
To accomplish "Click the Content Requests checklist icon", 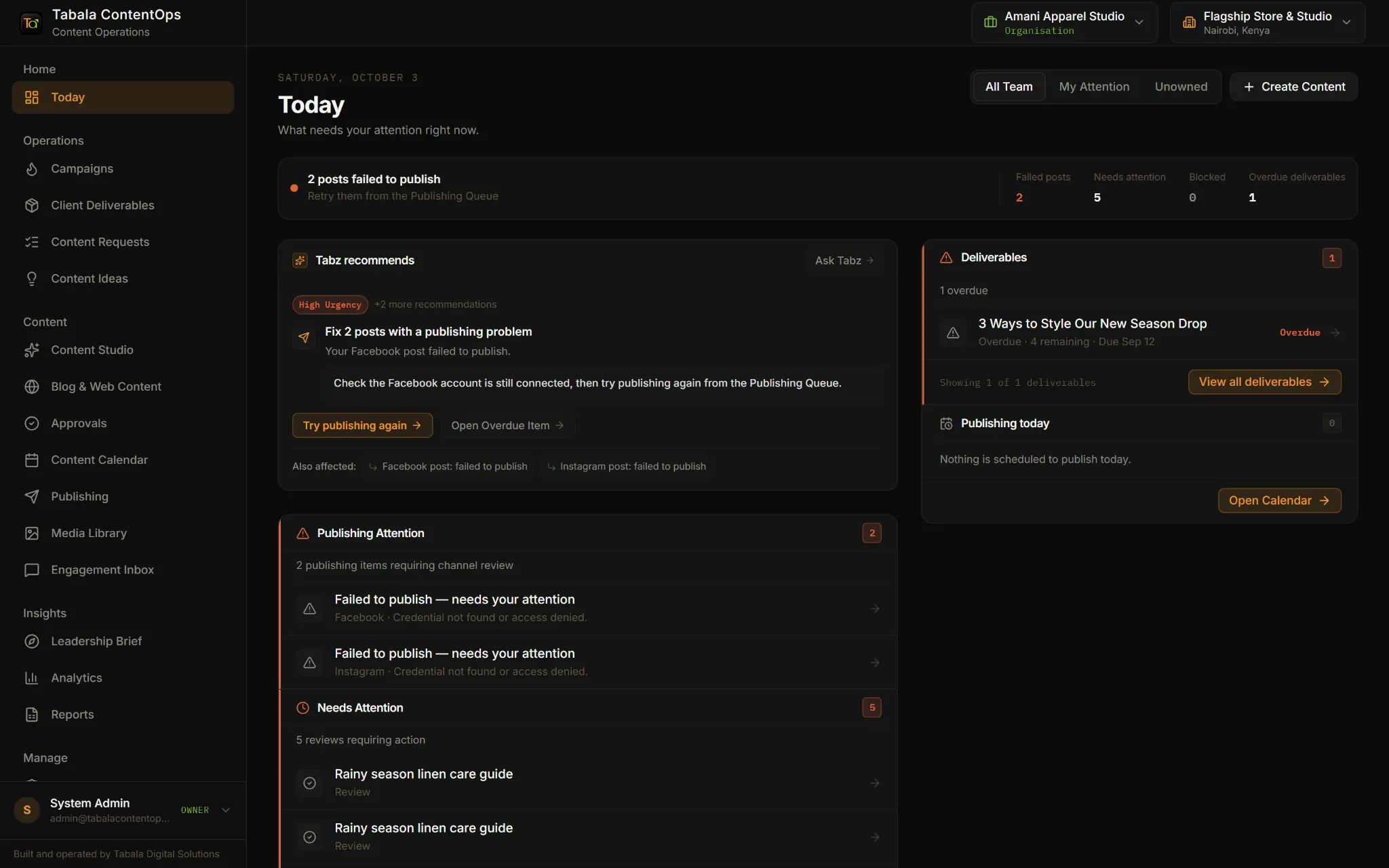I will click(31, 242).
